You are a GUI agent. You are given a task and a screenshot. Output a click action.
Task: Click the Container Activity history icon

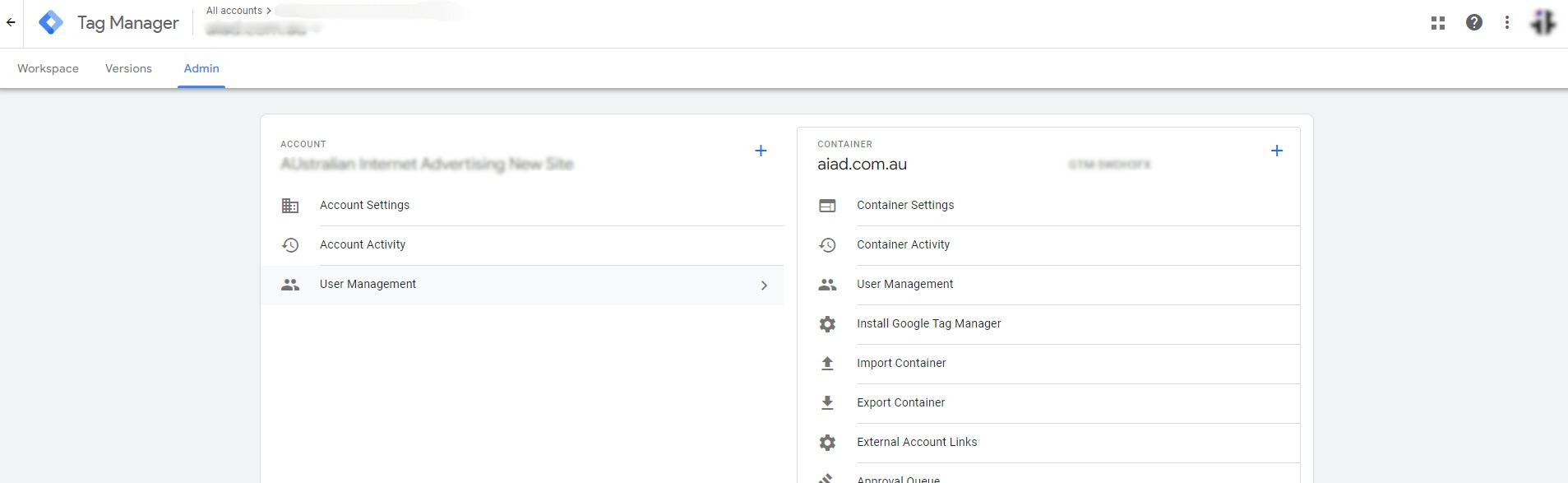click(x=827, y=245)
